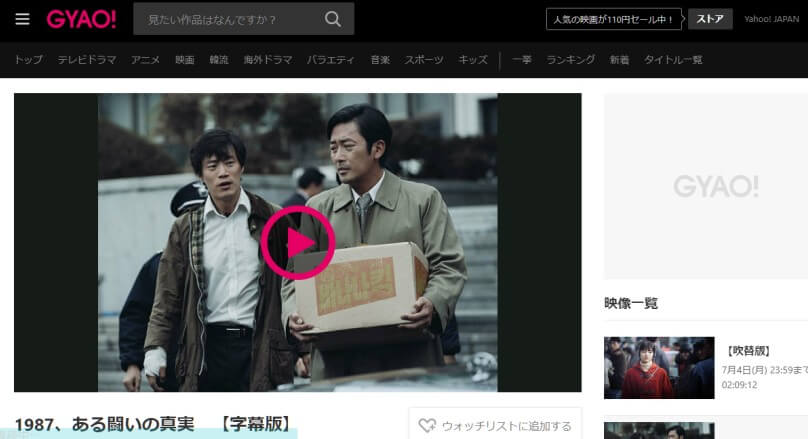808x439 pixels.
Task: Click the GYAO! placeholder ad banner
Action: point(706,186)
